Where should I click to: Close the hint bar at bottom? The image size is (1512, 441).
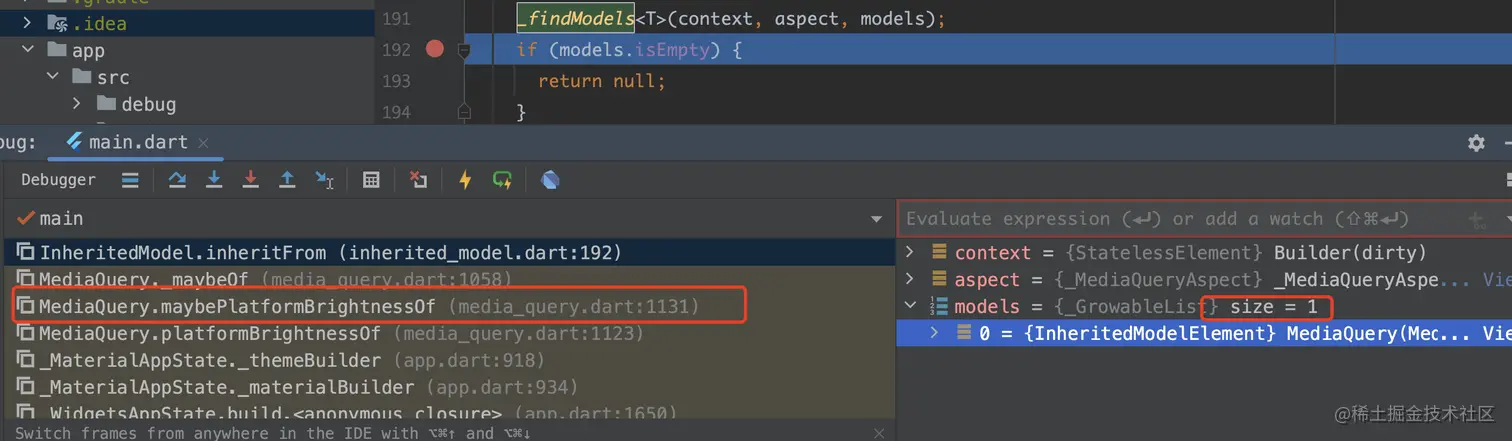(x=879, y=433)
